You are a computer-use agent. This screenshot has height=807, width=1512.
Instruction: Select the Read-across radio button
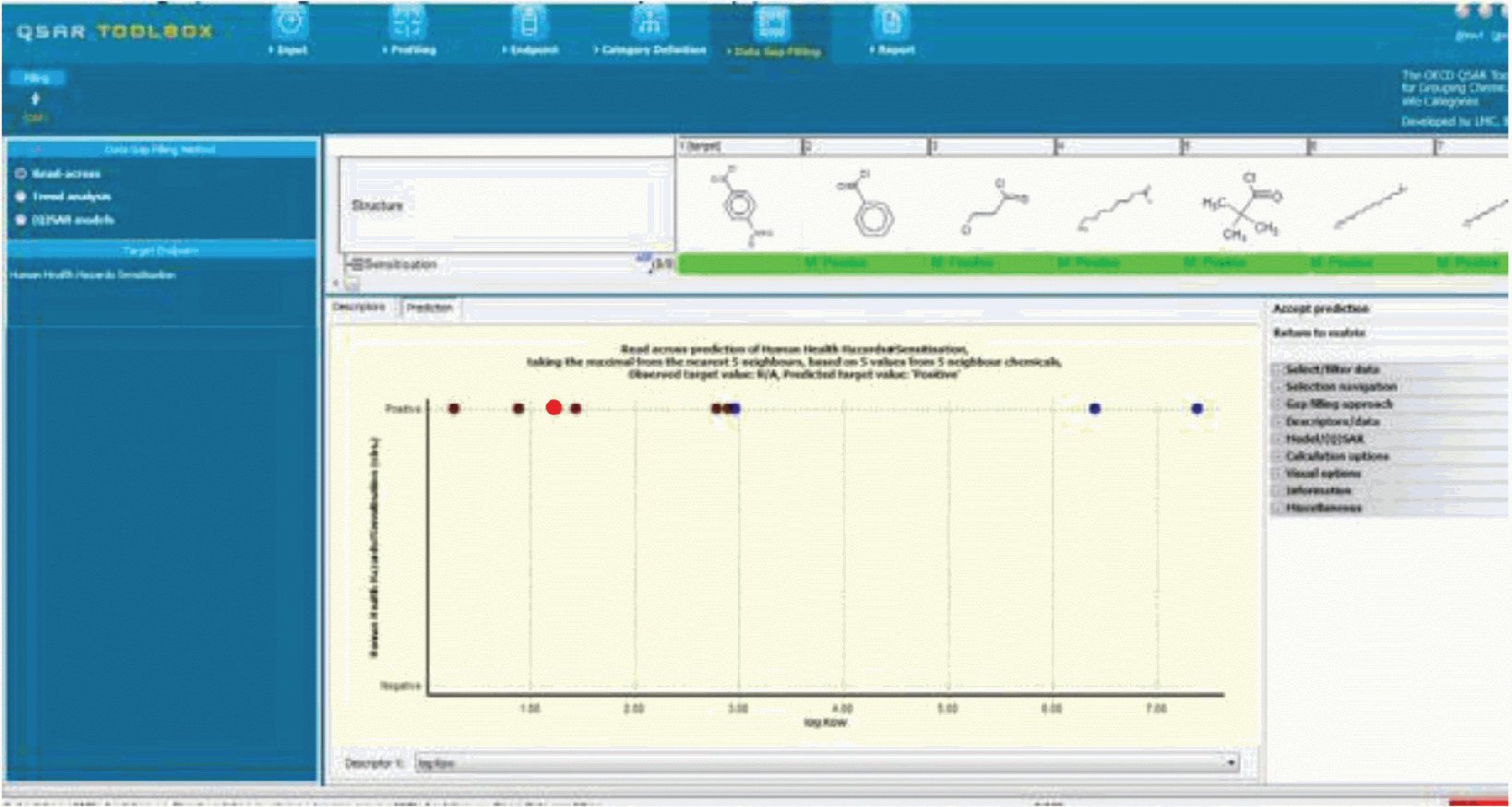click(20, 173)
